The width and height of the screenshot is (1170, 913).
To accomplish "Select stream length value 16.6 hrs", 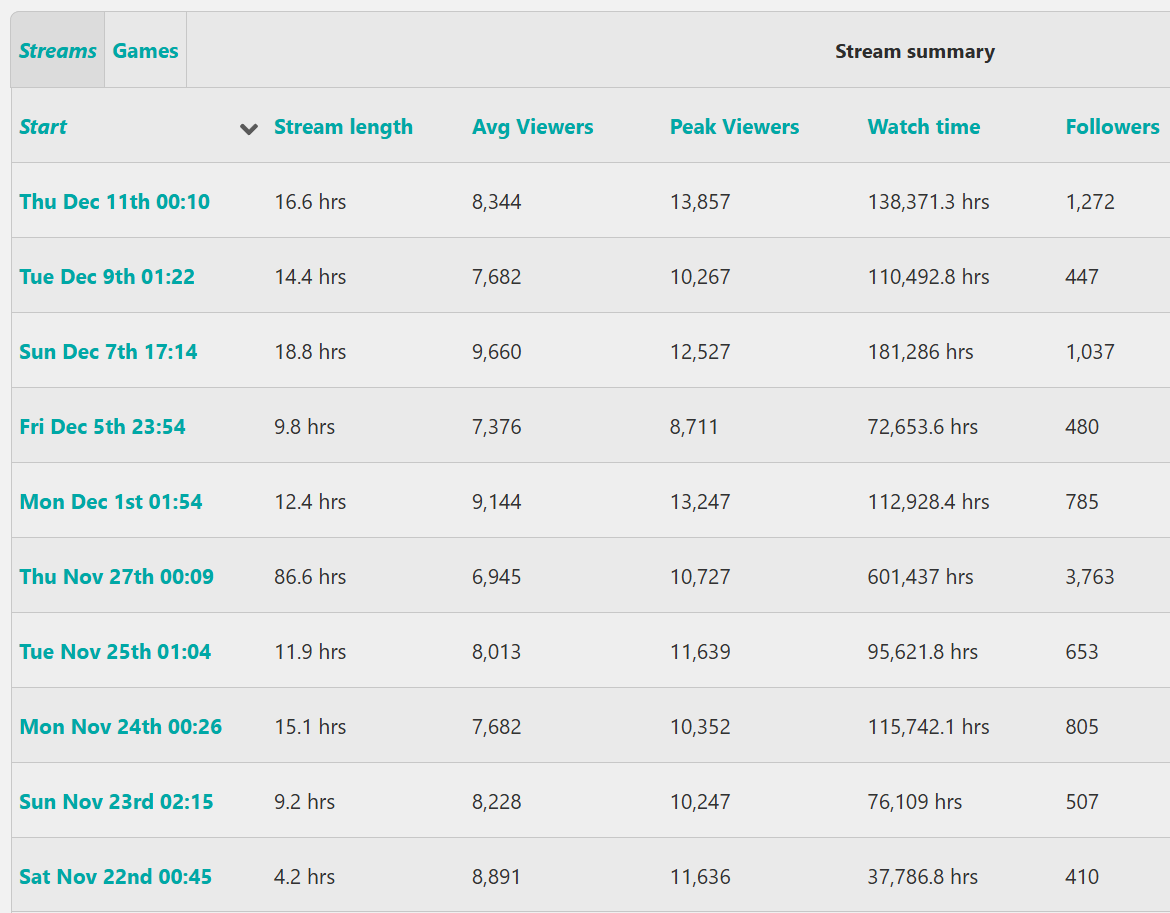I will click(310, 201).
